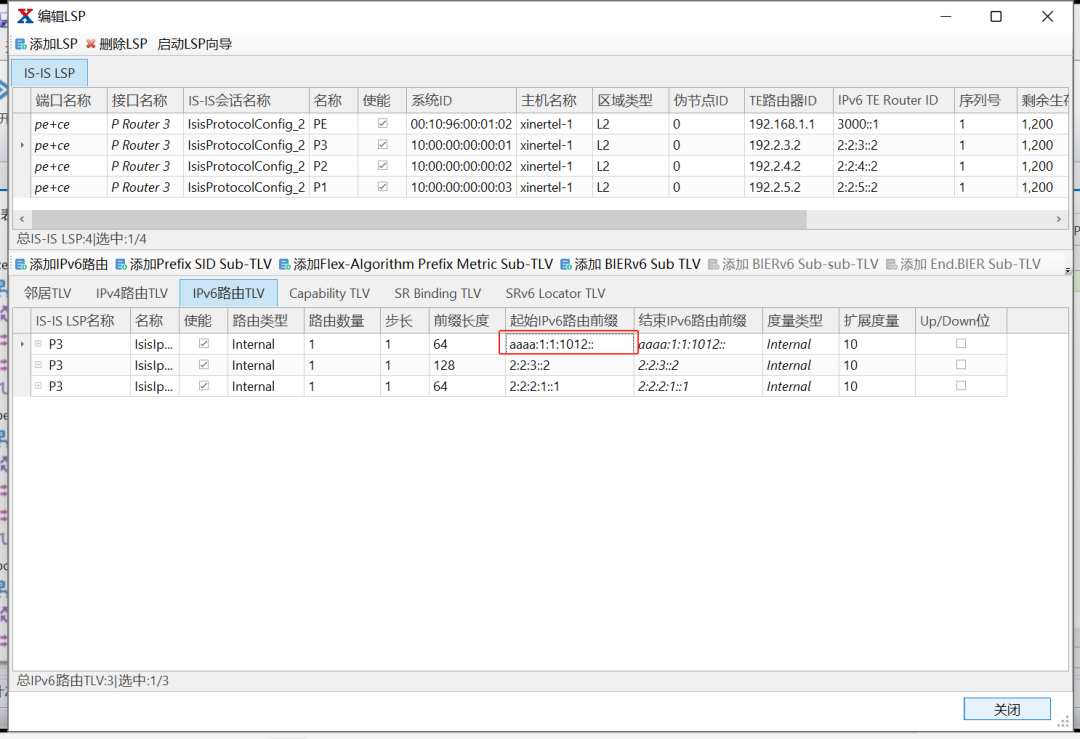This screenshot has height=739, width=1080.
Task: Toggle Up/Down位 checkbox in first route row
Action: [961, 344]
